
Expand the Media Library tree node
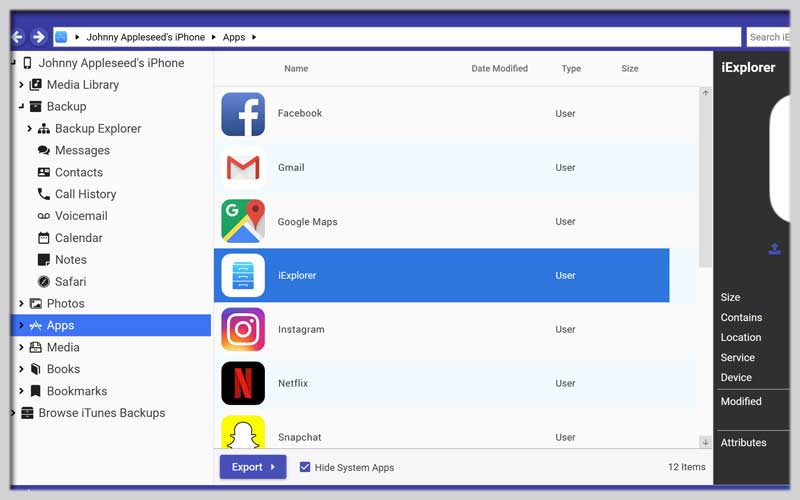[x=21, y=85]
